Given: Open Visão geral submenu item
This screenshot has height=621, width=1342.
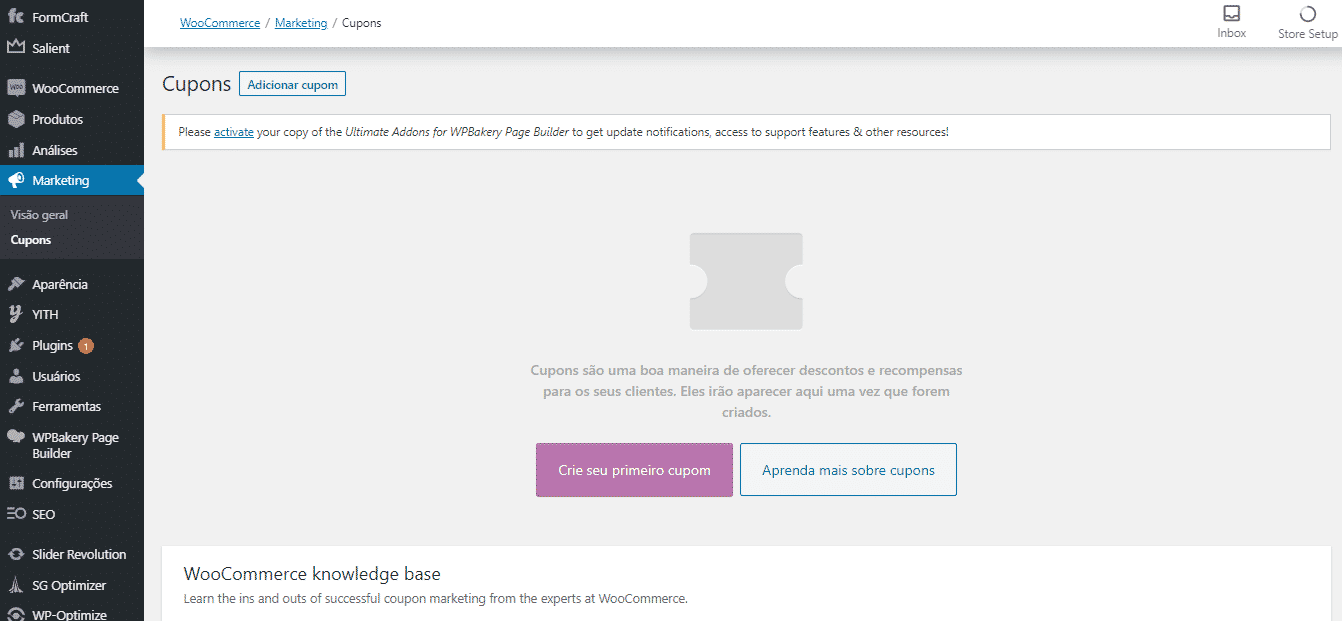Looking at the screenshot, I should [x=39, y=215].
